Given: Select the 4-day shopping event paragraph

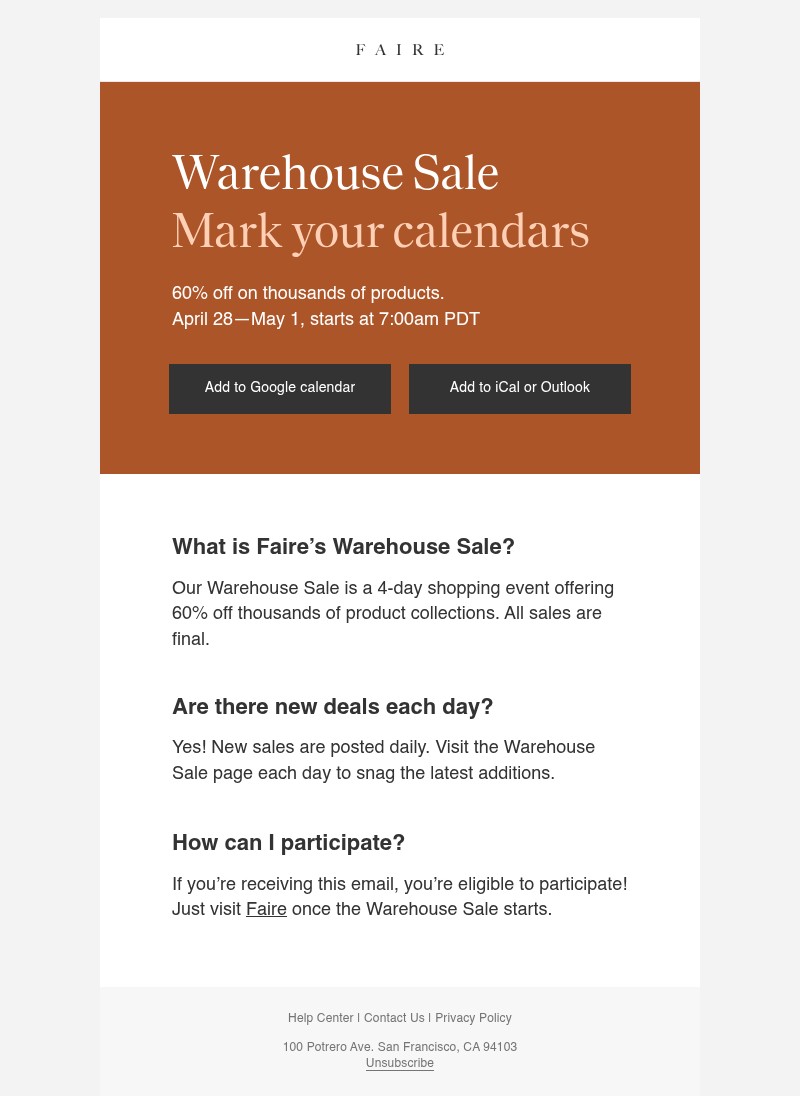Looking at the screenshot, I should click(393, 613).
